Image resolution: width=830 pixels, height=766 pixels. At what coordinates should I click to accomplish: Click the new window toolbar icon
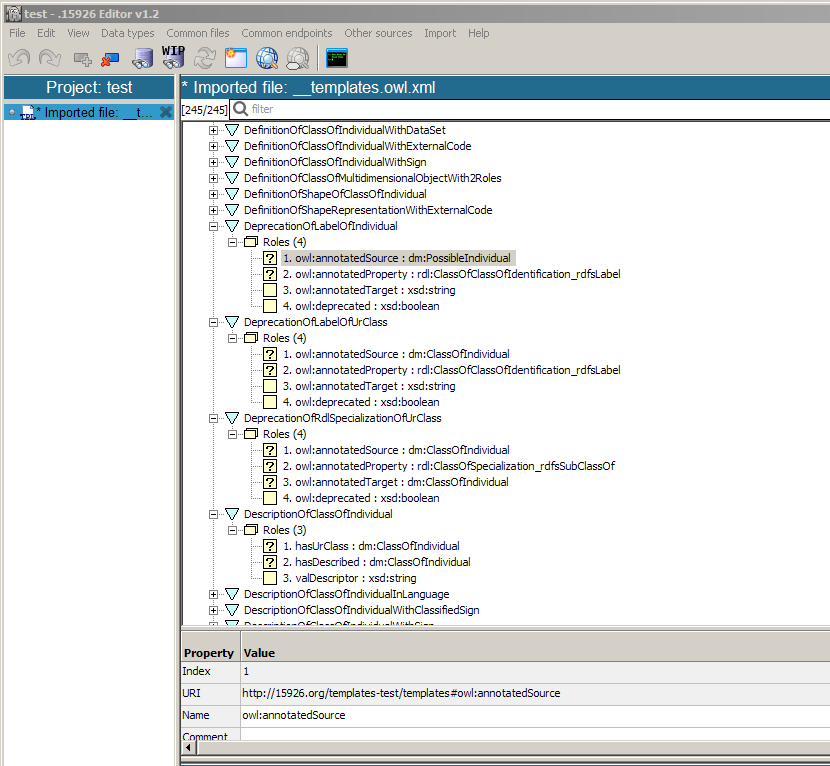pos(236,58)
